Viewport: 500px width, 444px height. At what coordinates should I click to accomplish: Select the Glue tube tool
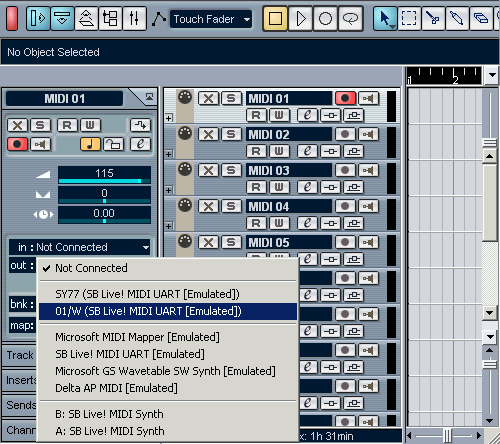click(x=457, y=19)
